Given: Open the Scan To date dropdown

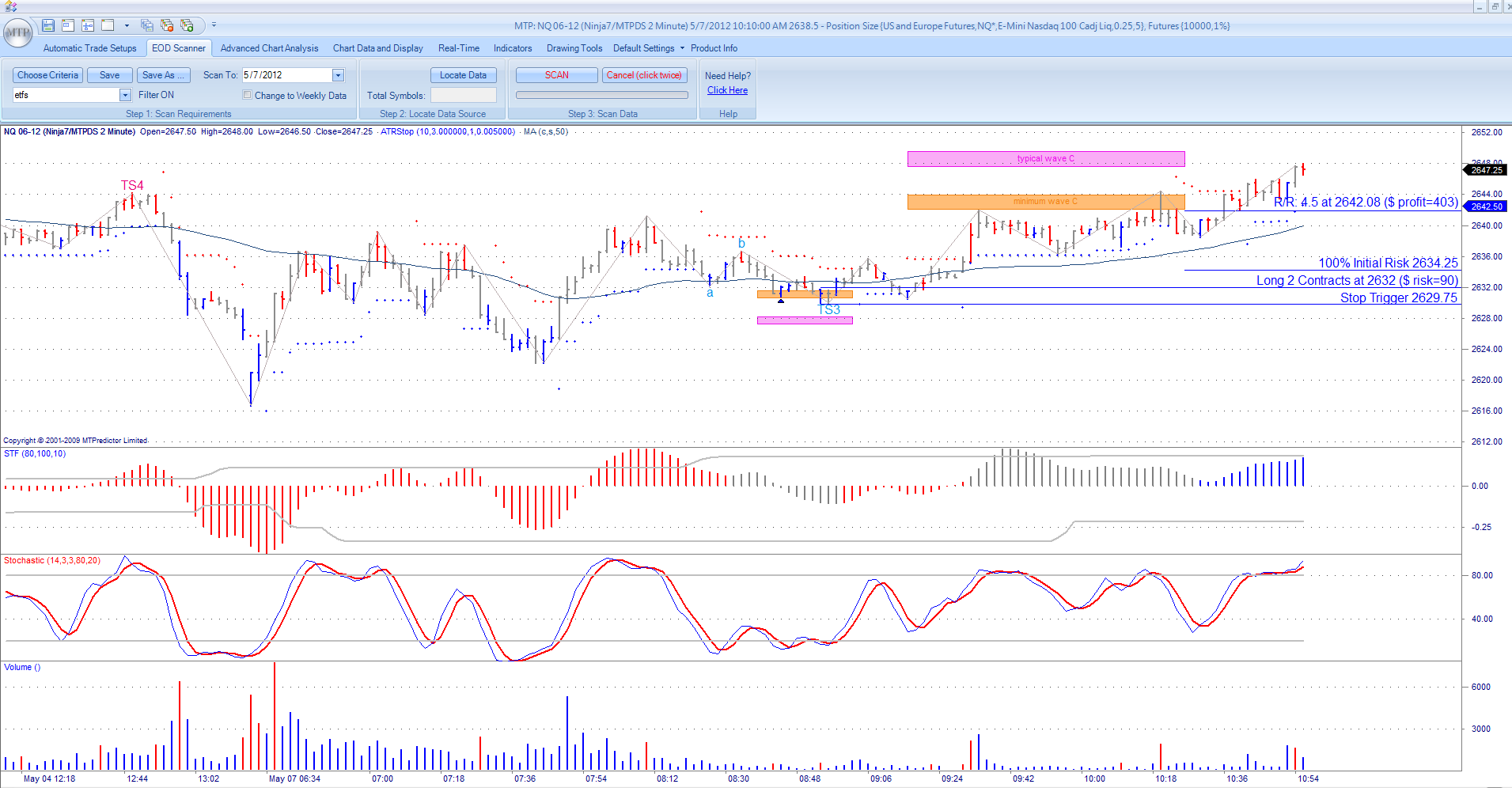Looking at the screenshot, I should 338,75.
